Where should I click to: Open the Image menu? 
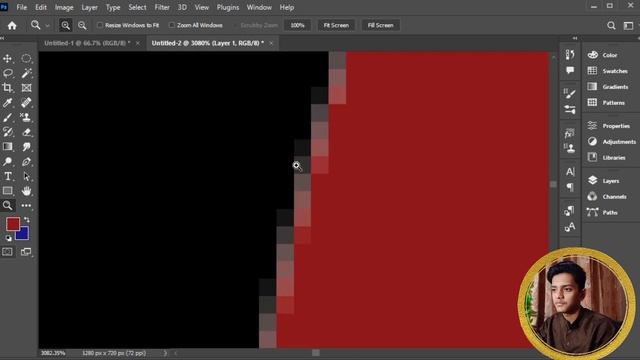coord(64,7)
